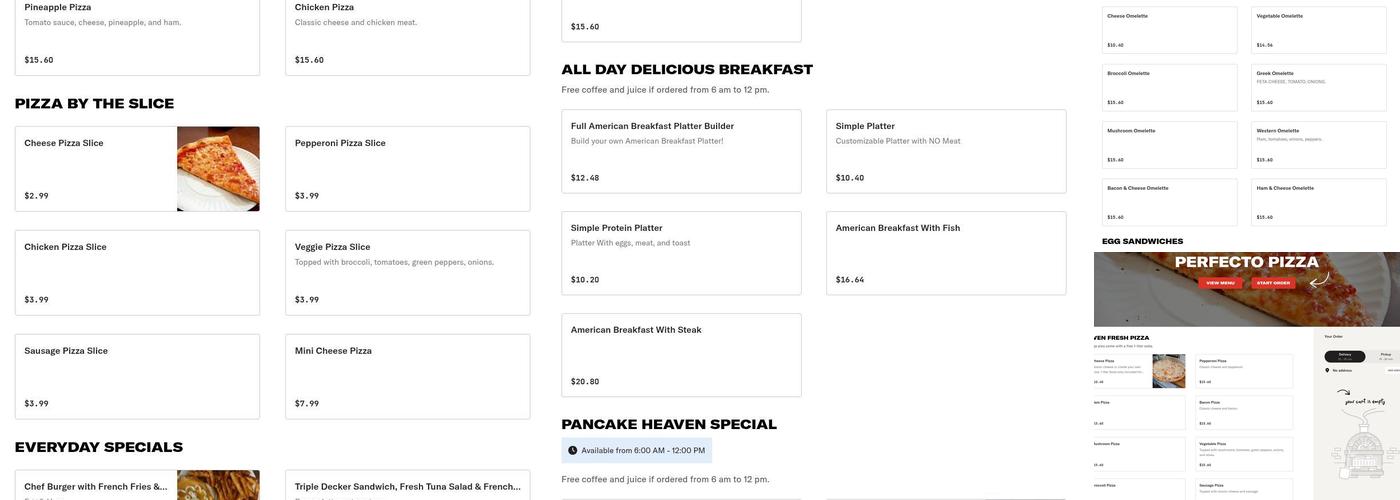Viewport: 1400px width, 500px height.
Task: Open the Cheese Pizza Slice photo
Action: click(218, 169)
